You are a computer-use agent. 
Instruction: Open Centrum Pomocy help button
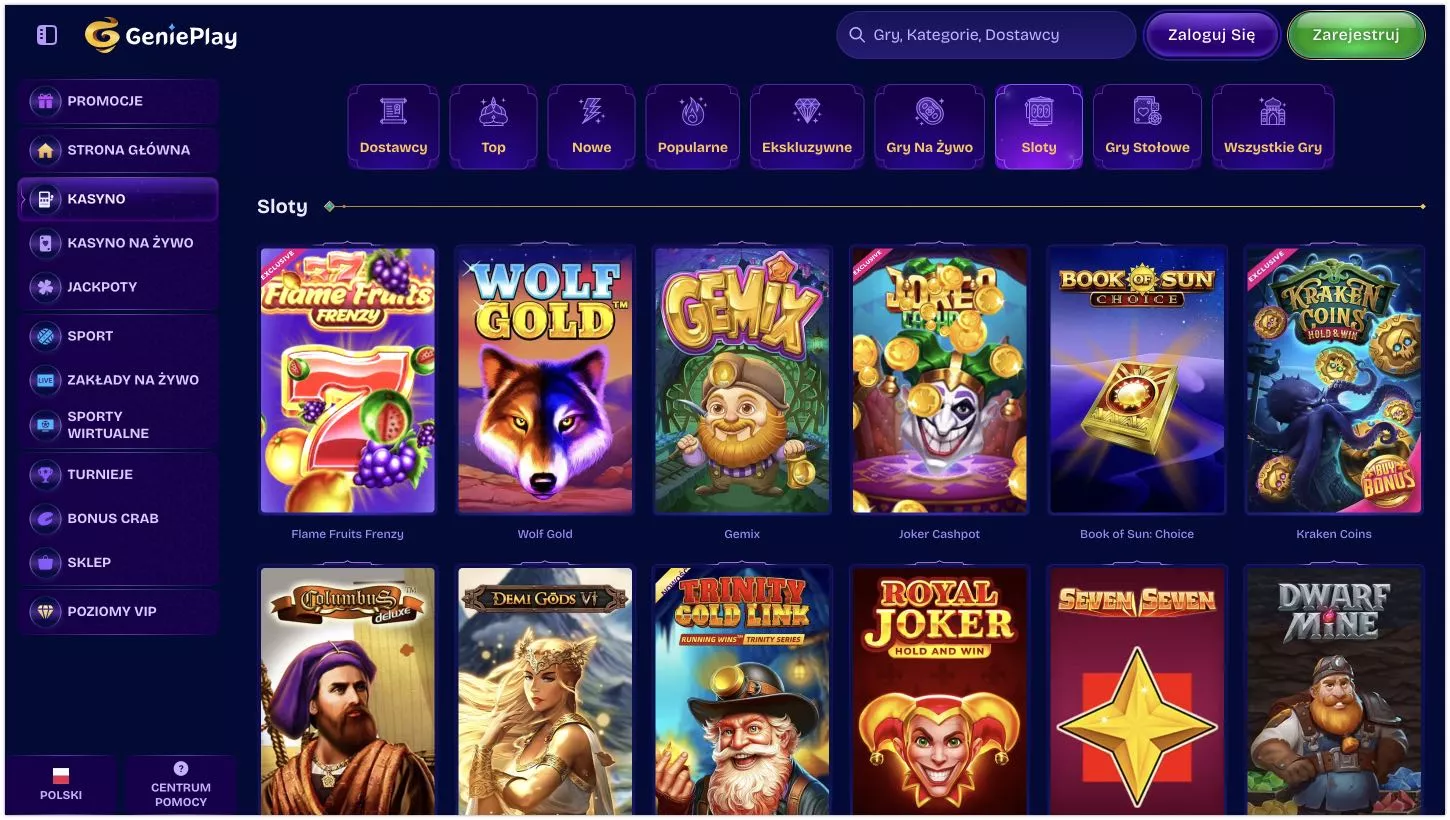coord(181,785)
